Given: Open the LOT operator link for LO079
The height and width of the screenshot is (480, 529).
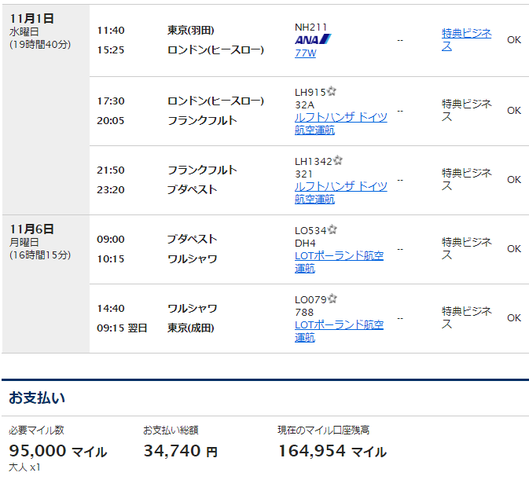Looking at the screenshot, I should coord(339,331).
